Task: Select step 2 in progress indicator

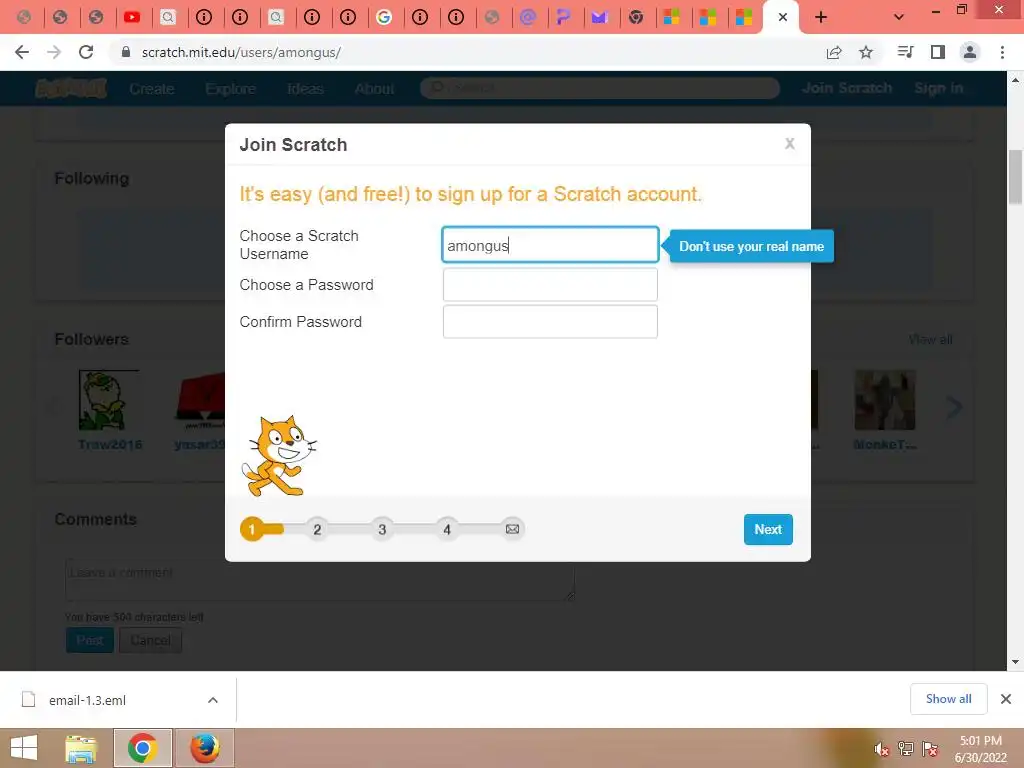Action: pos(317,529)
